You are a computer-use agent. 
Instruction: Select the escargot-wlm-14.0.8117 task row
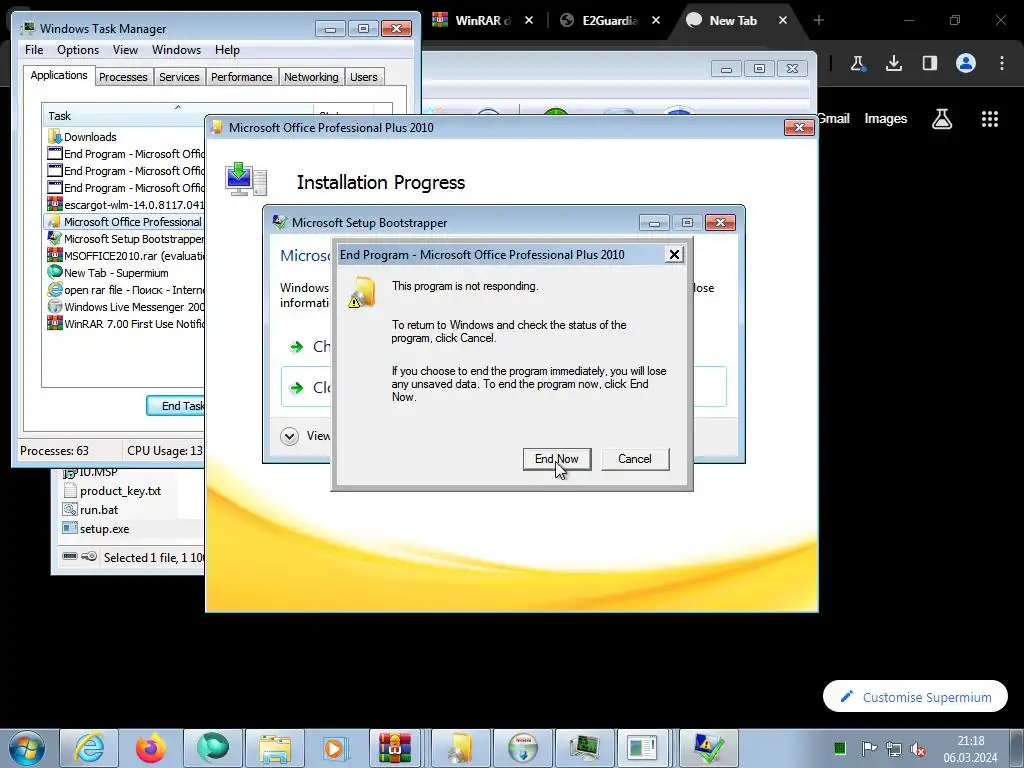pyautogui.click(x=124, y=204)
